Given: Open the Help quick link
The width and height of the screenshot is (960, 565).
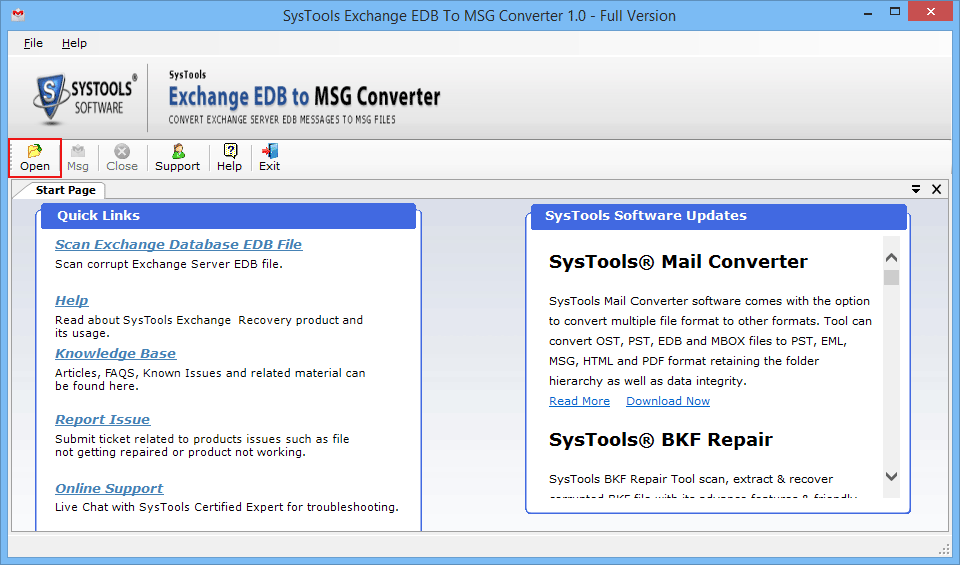Looking at the screenshot, I should [x=72, y=301].
